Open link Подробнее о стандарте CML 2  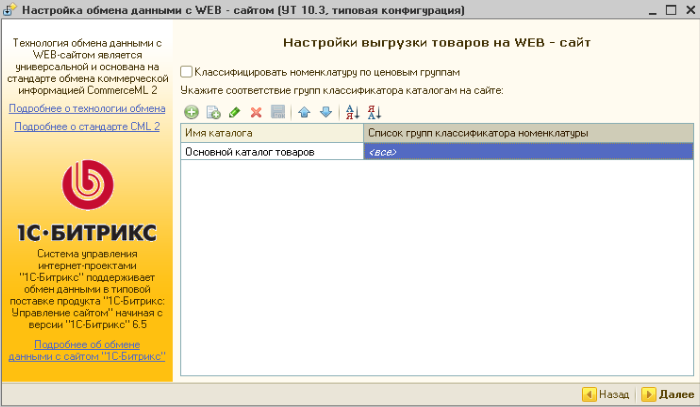click(x=87, y=126)
